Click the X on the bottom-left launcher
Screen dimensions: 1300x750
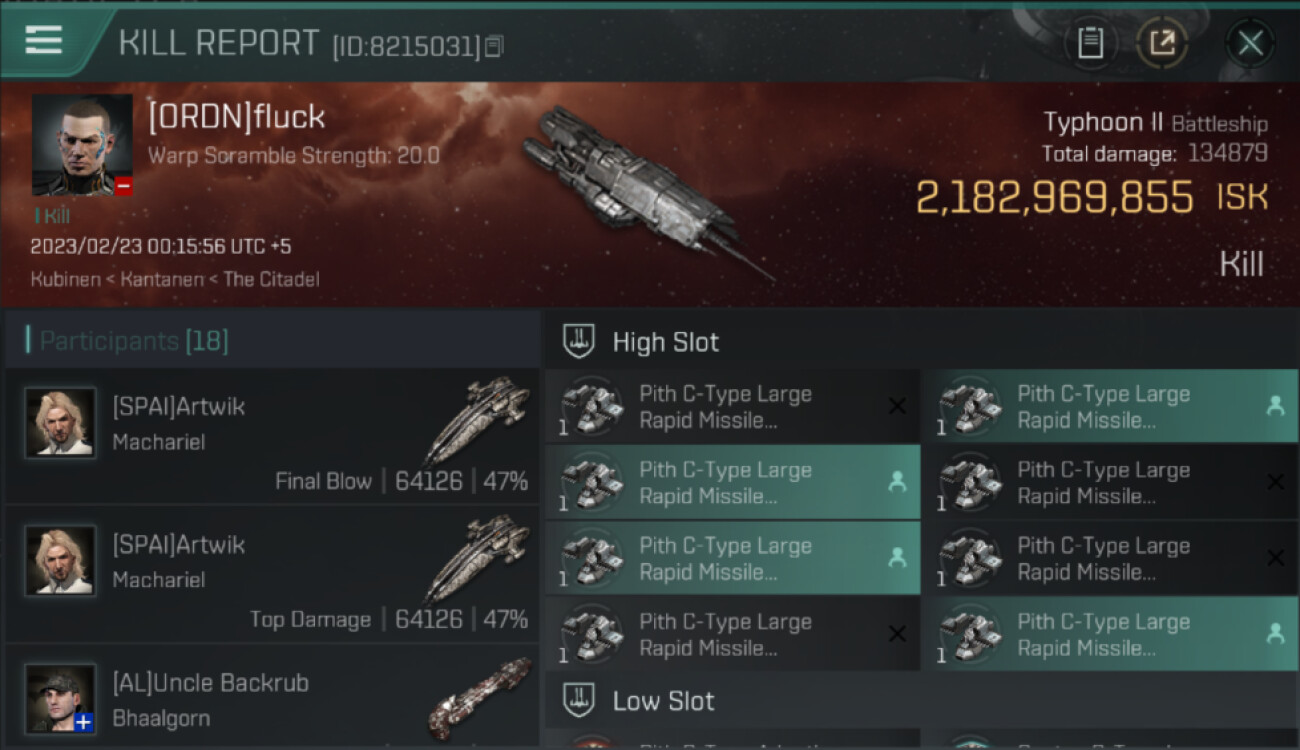click(x=897, y=633)
